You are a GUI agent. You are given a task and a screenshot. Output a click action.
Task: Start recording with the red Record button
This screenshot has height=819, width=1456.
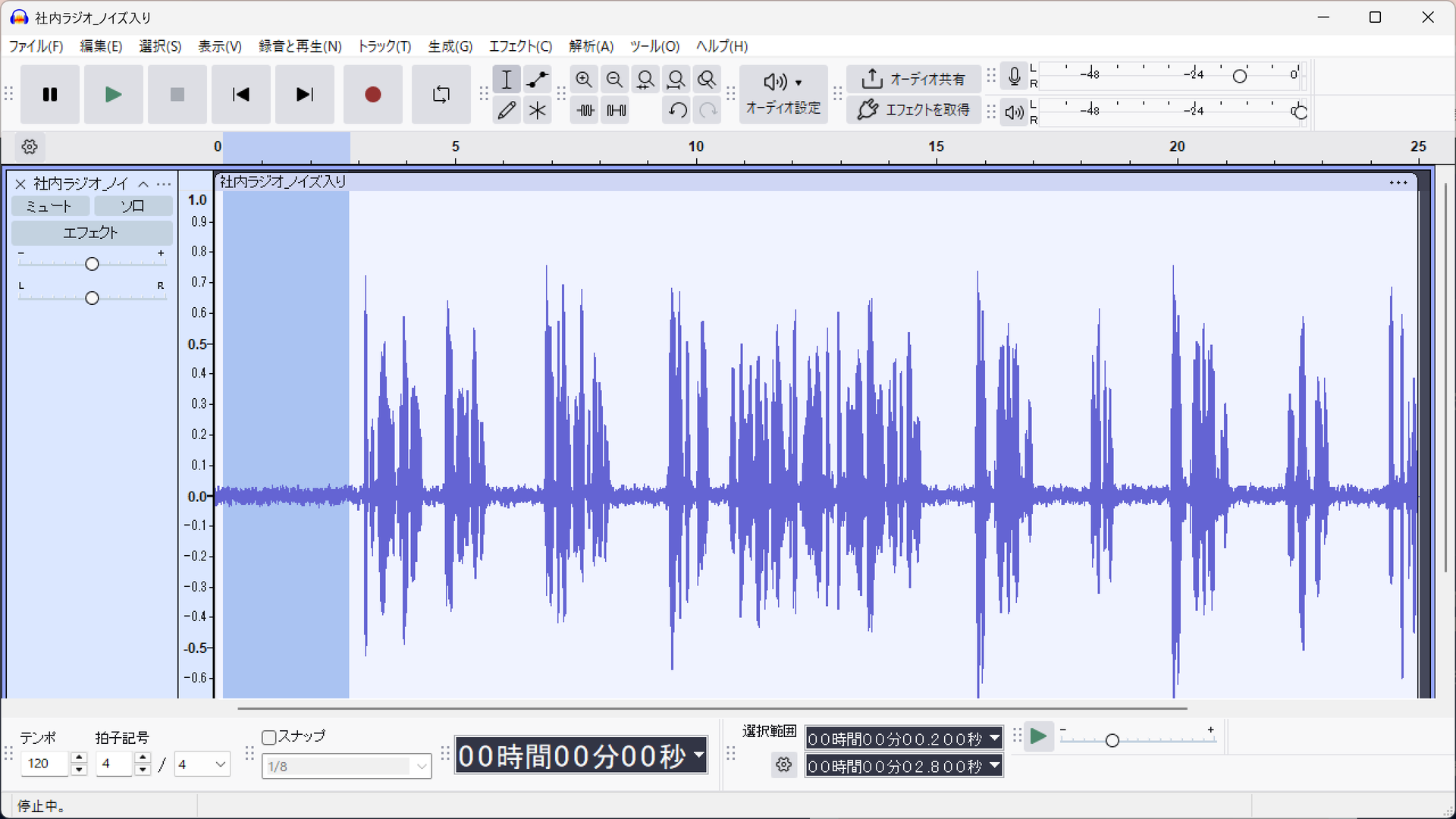coord(372,94)
